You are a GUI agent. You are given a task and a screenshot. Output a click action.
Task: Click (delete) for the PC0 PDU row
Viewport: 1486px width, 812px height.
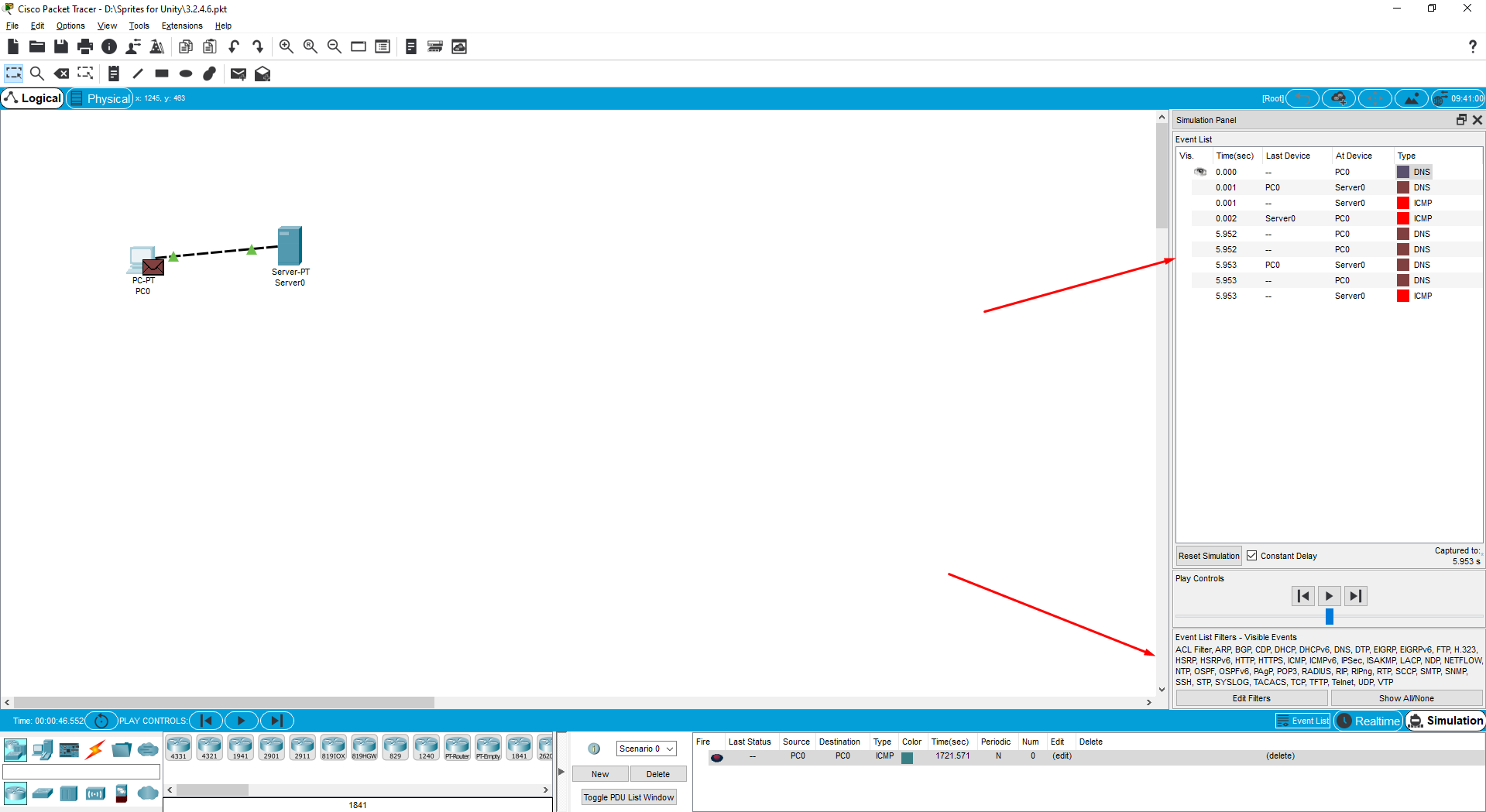1280,756
